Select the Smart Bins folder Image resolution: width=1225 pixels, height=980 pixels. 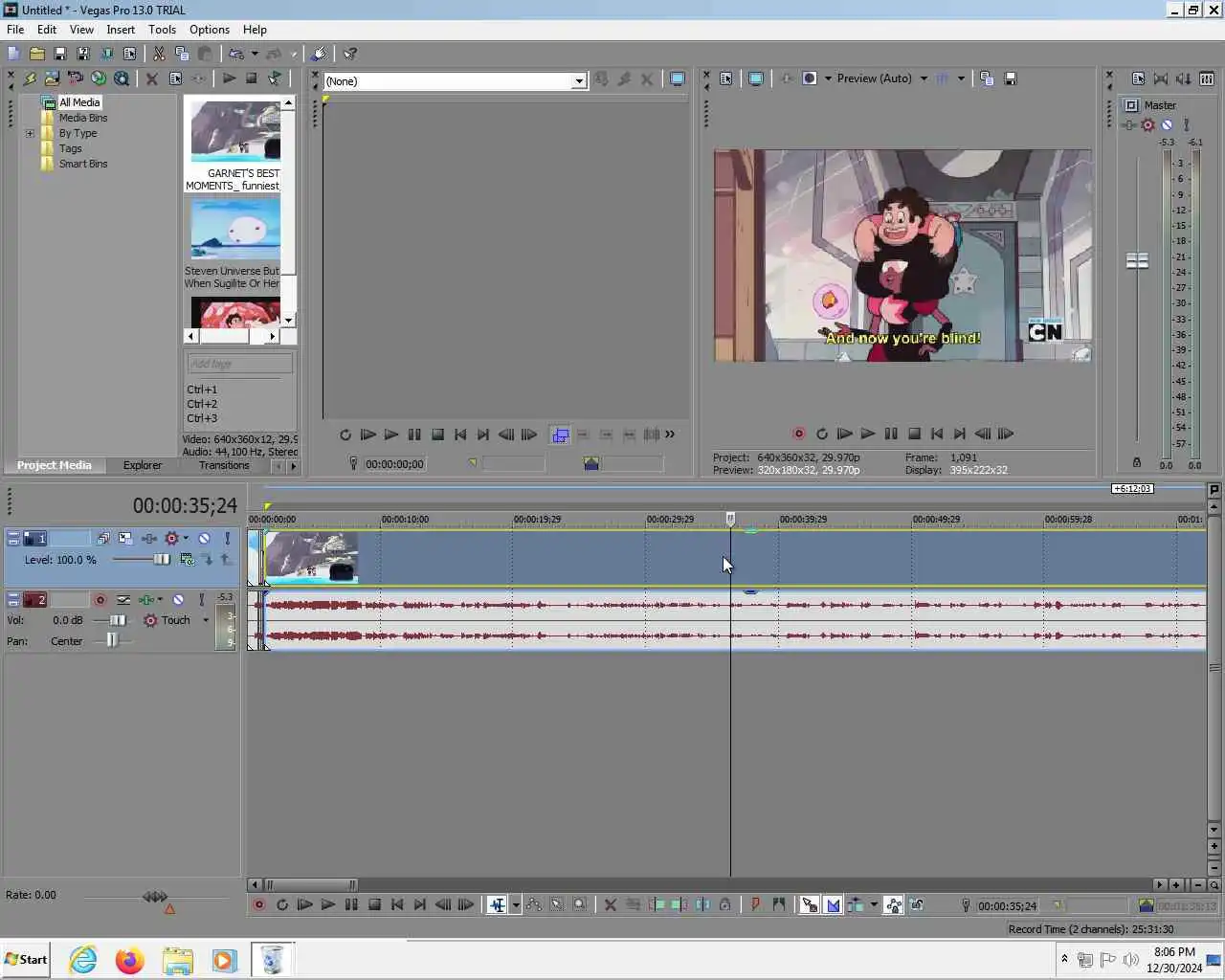(x=83, y=164)
